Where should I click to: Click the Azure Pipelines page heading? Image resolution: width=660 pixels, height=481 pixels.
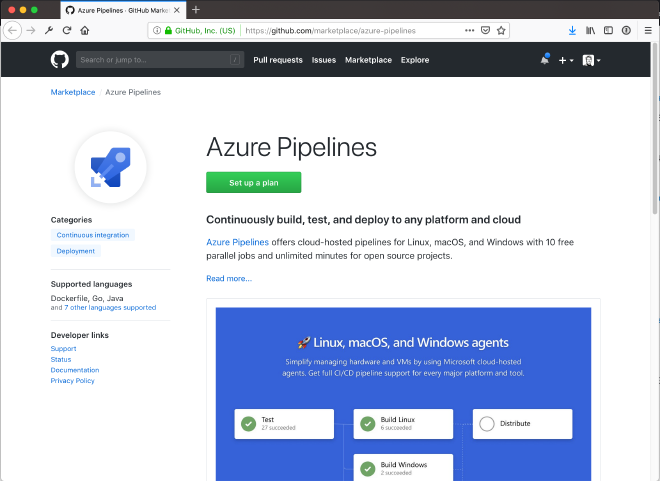(x=291, y=147)
